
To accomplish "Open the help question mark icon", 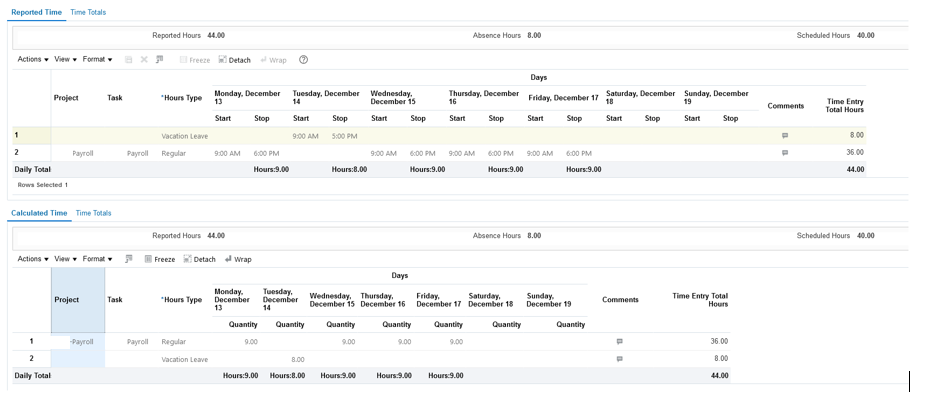I will point(304,60).
